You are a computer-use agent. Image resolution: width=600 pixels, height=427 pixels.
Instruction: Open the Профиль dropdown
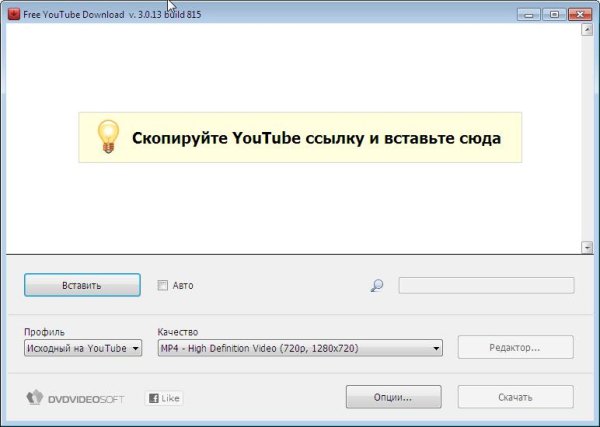(x=83, y=348)
